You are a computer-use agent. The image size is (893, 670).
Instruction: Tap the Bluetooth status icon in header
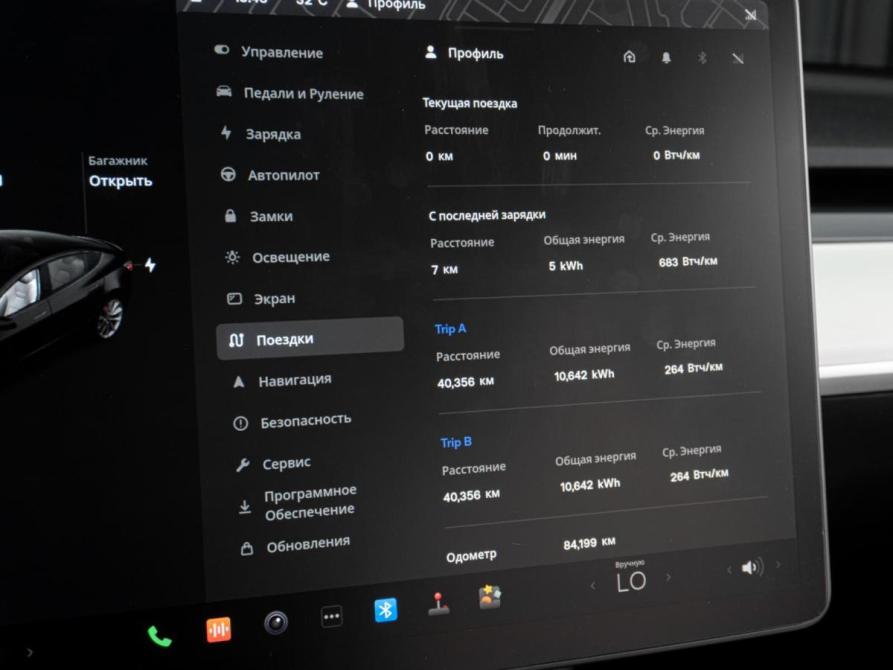click(x=702, y=58)
